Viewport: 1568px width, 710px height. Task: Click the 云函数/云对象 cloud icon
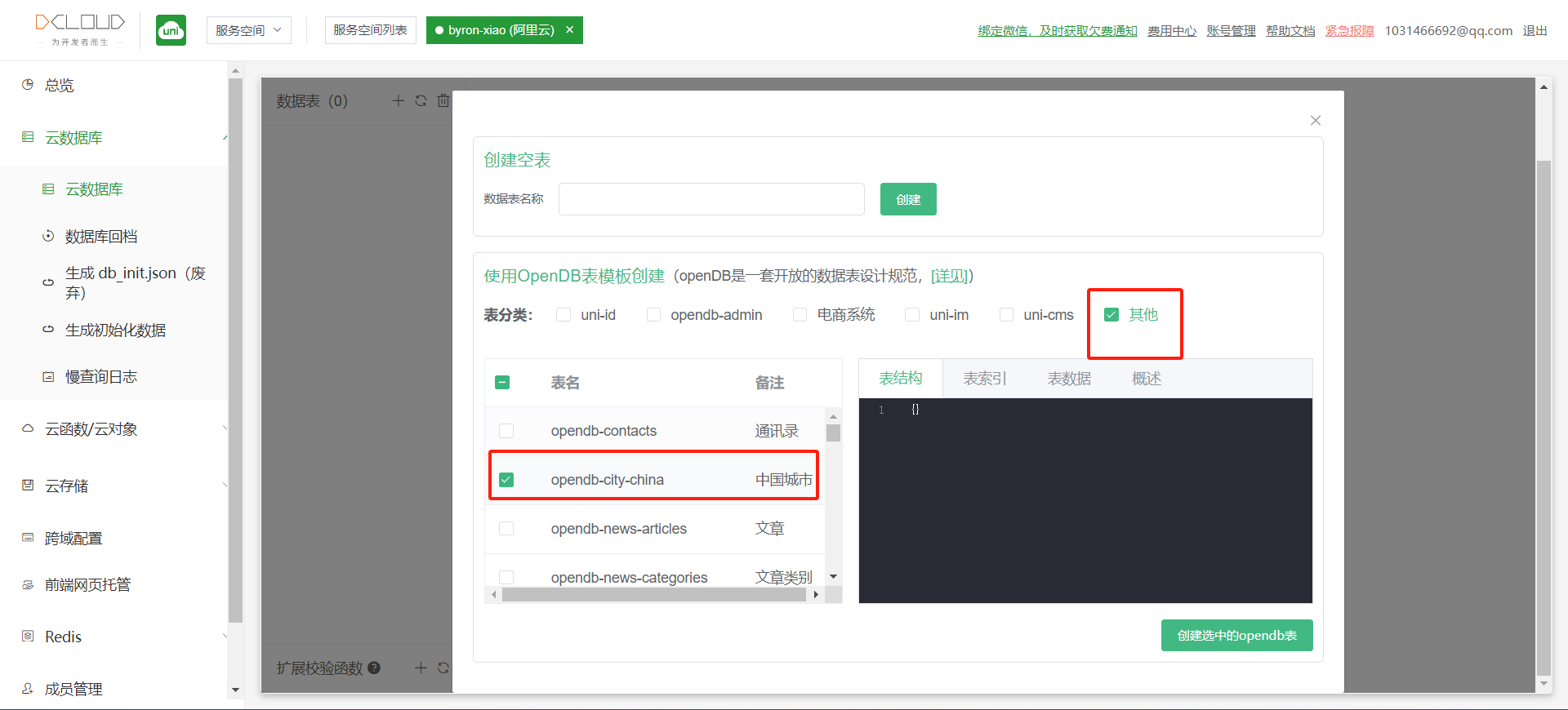click(x=28, y=428)
